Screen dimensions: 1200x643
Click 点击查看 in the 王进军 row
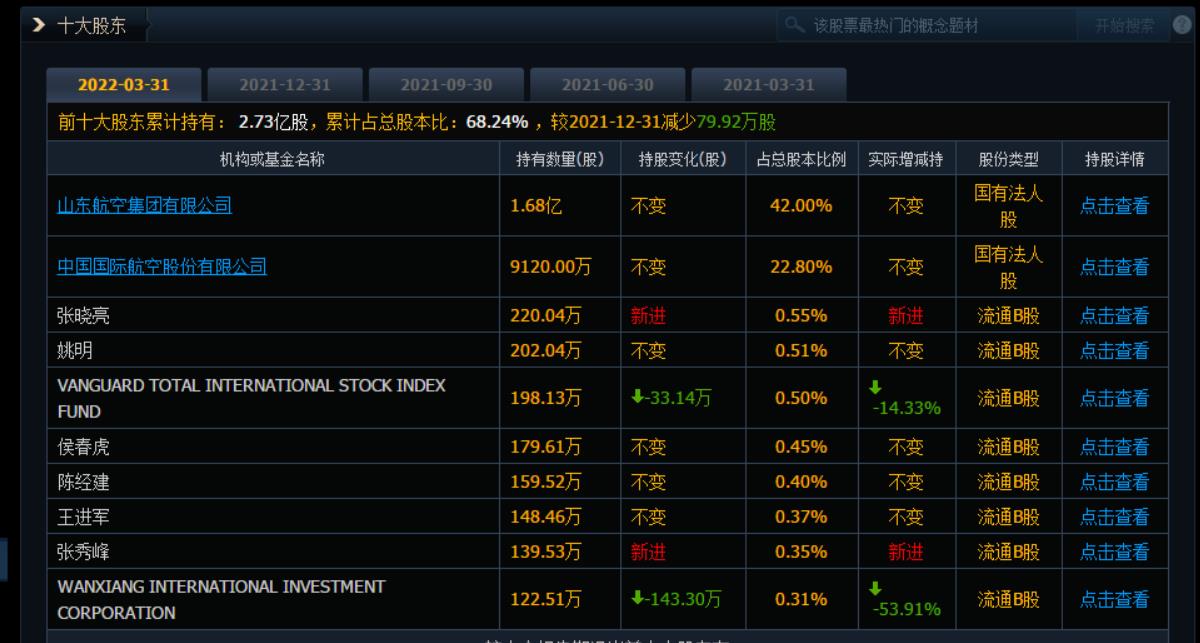pyautogui.click(x=1114, y=517)
